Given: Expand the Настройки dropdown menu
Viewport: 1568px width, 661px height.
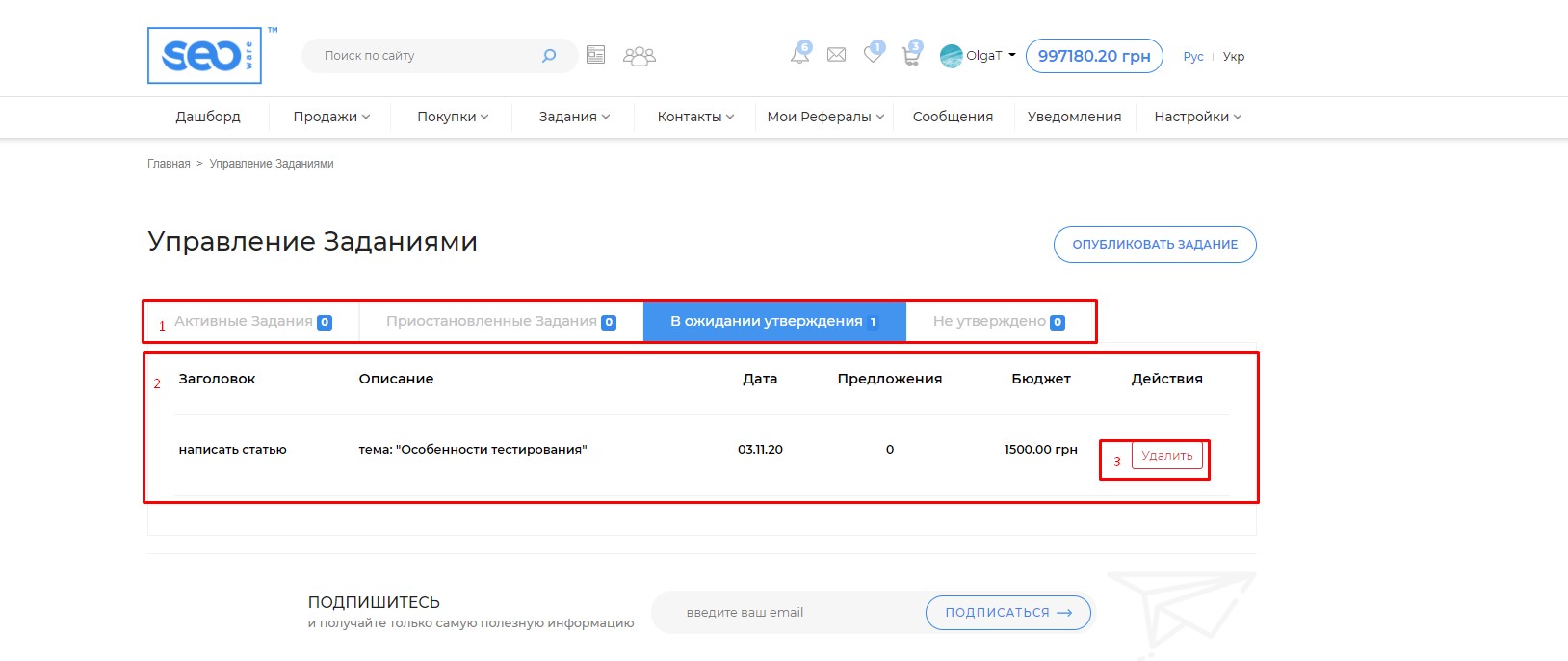Looking at the screenshot, I should click(x=1197, y=117).
